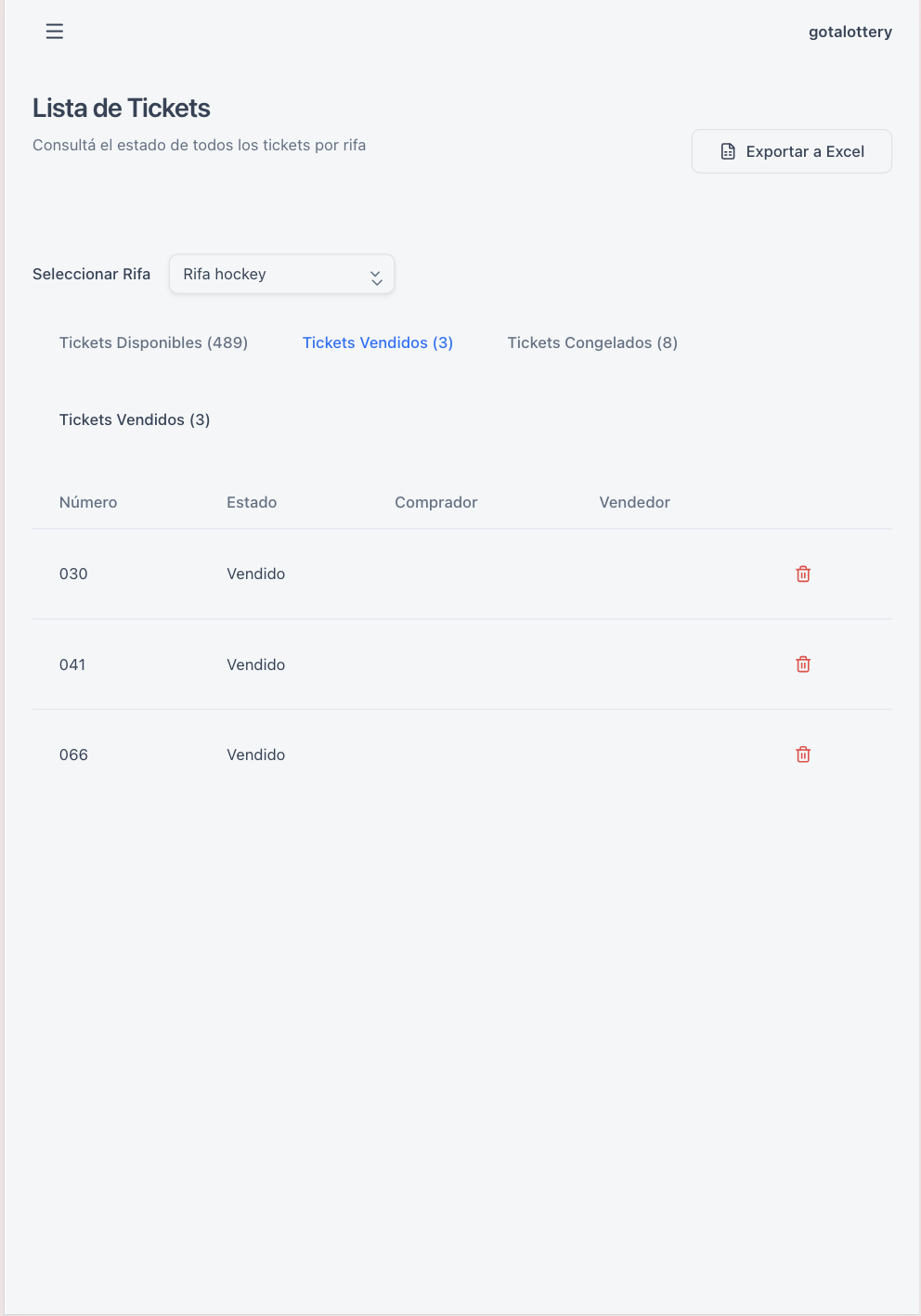Screen dimensions: 921x1316
Task: Click the Vendedor column header
Action: (635, 502)
